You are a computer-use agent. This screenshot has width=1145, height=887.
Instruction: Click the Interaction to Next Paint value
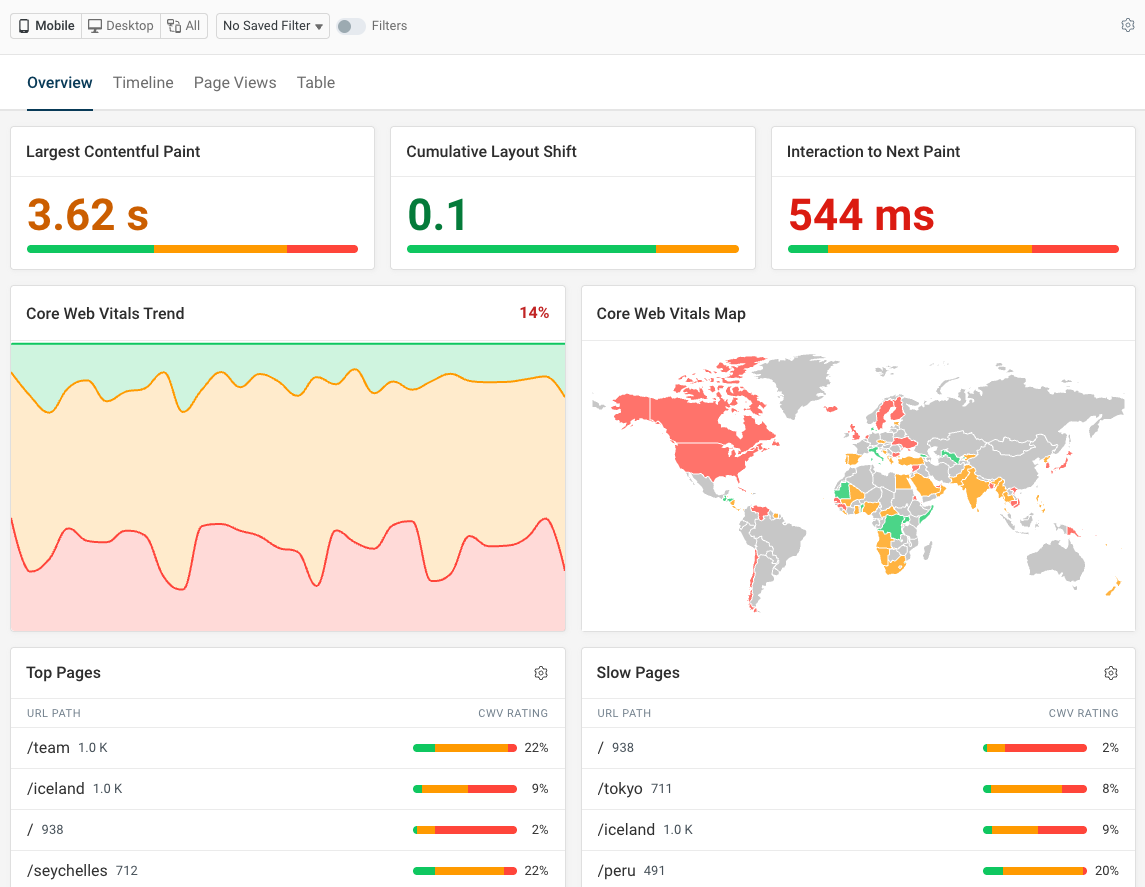click(x=861, y=215)
